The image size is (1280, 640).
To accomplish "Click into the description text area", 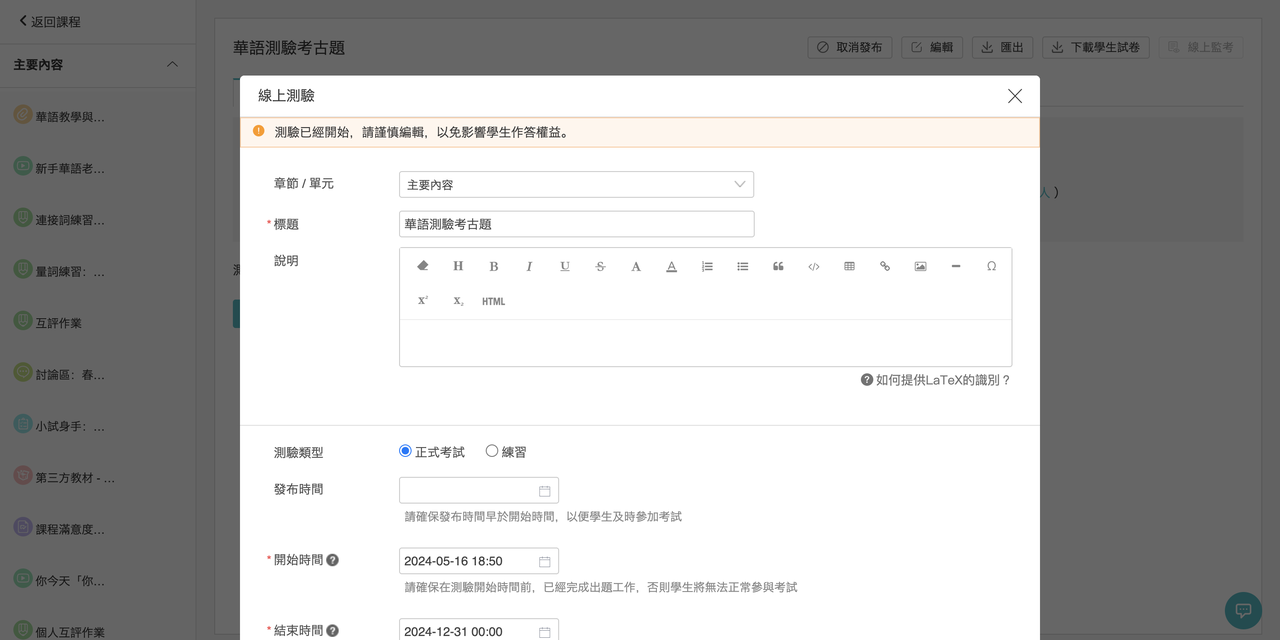I will tap(705, 343).
